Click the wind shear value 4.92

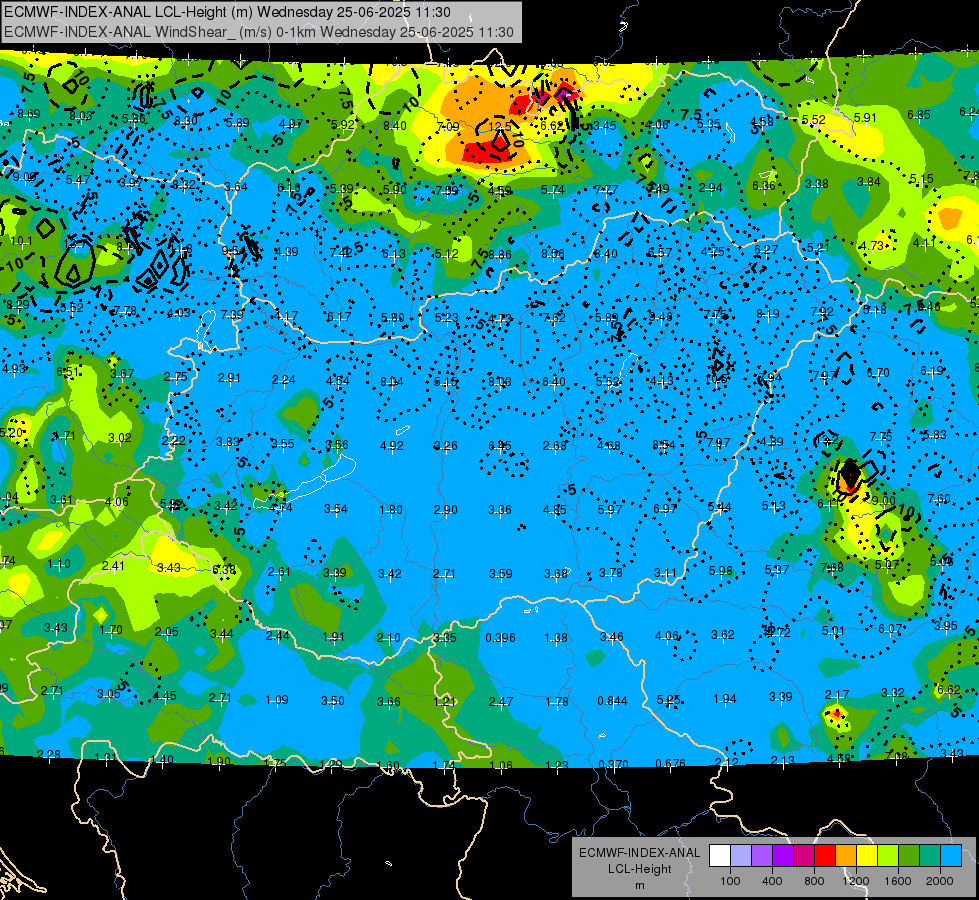coord(391,446)
